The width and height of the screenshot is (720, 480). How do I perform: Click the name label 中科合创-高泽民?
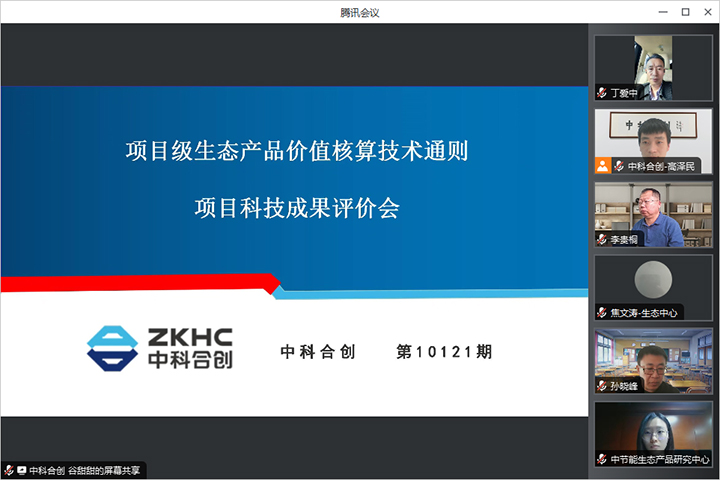click(x=661, y=166)
